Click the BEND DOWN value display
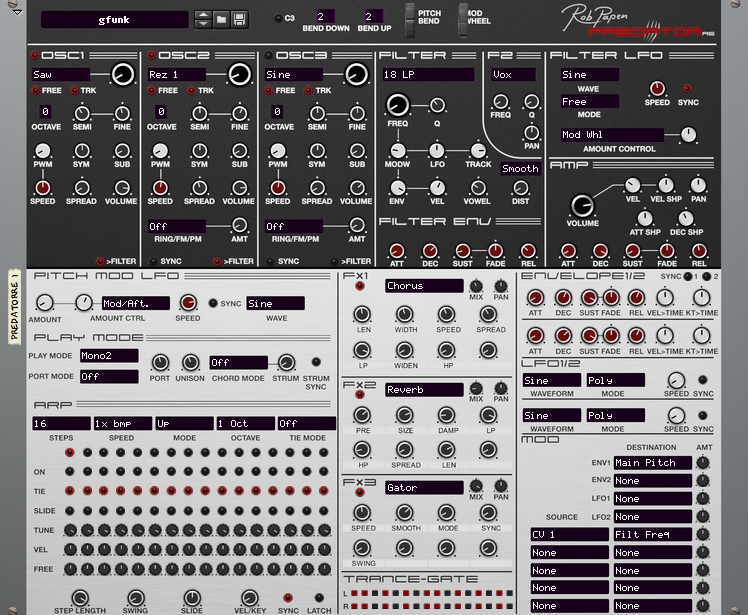The height and width of the screenshot is (615, 748). (x=326, y=17)
